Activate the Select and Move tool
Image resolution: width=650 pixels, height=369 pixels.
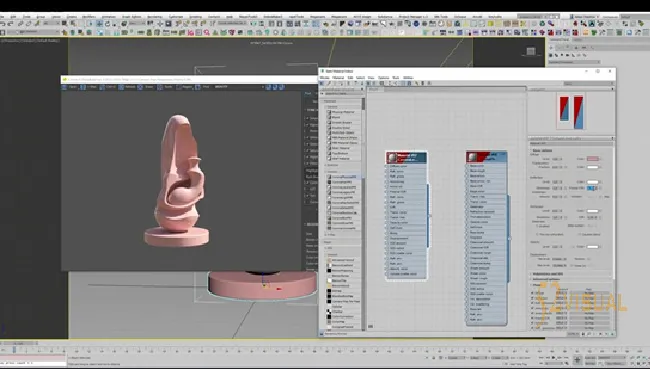point(99,24)
